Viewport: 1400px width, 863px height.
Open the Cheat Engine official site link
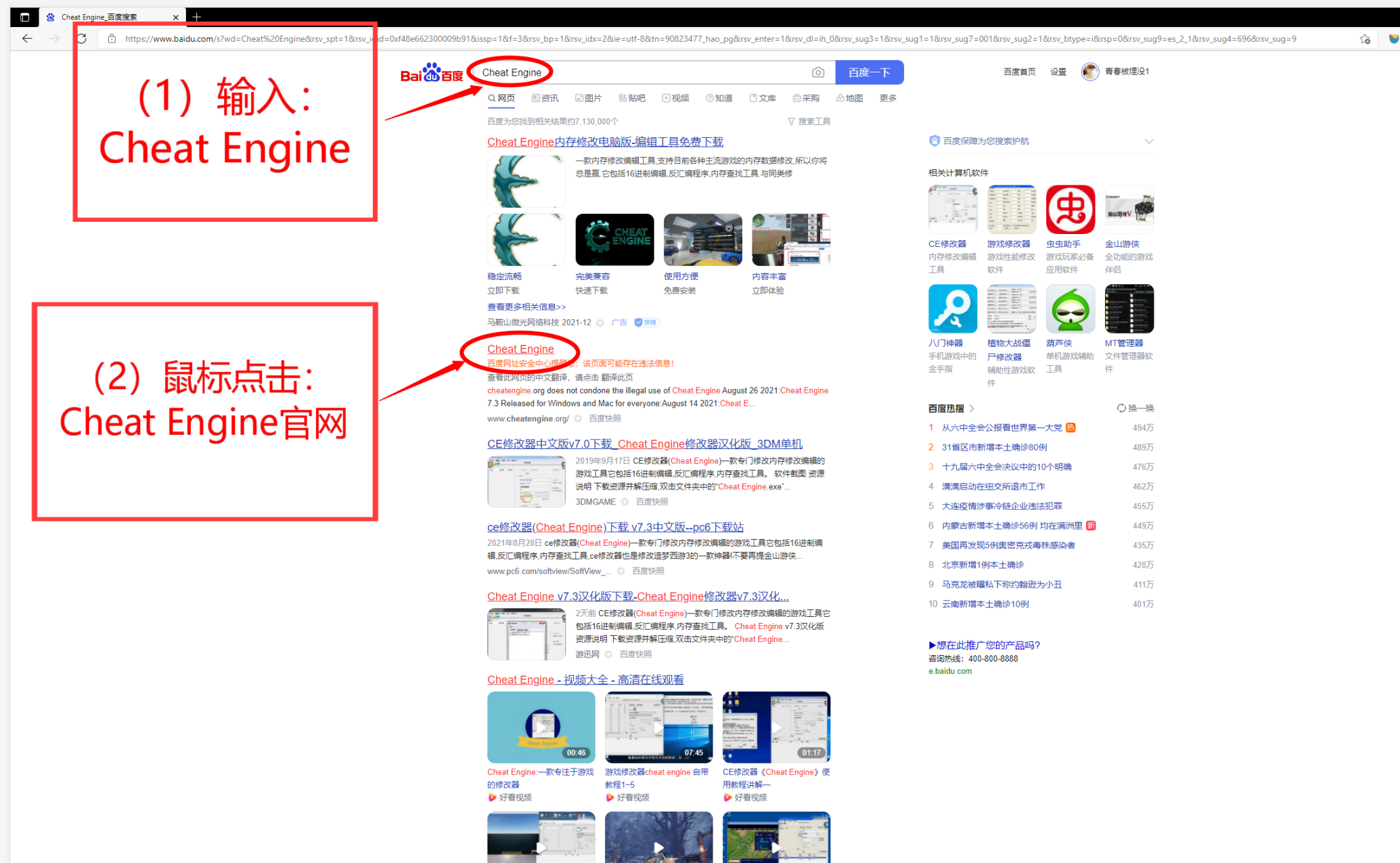point(520,349)
